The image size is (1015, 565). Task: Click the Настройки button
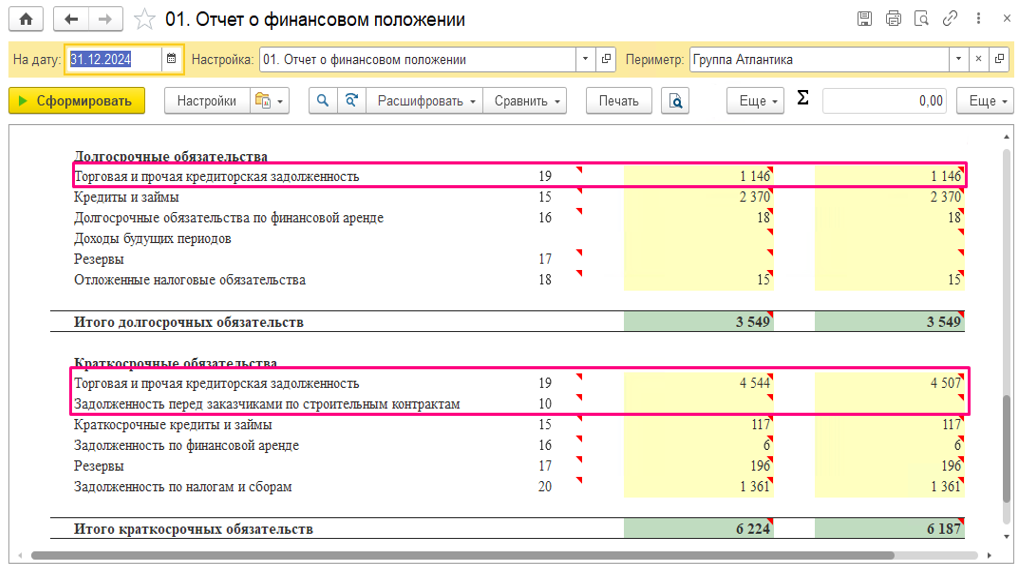[x=207, y=101]
